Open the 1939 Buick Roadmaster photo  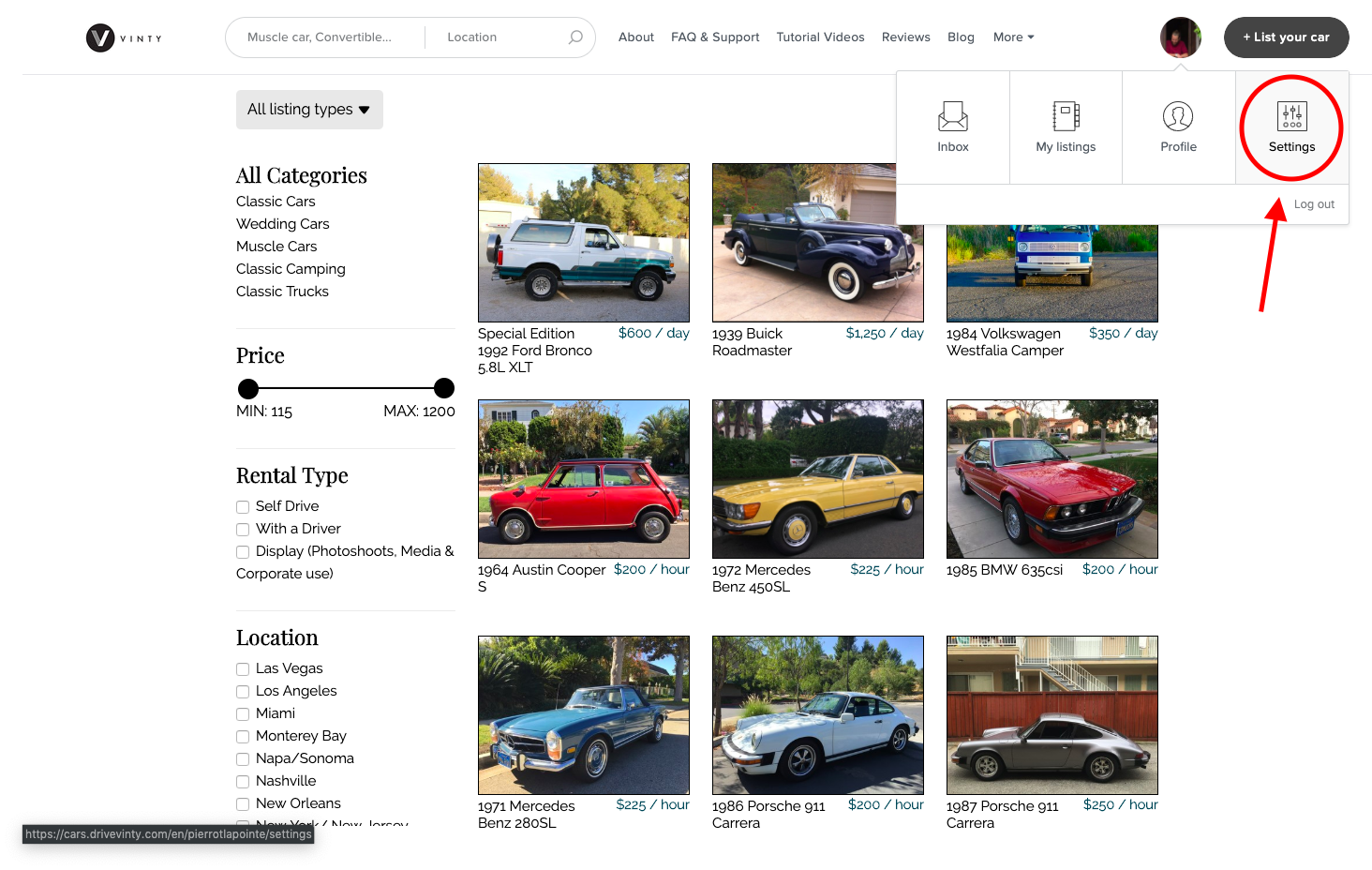pos(818,243)
